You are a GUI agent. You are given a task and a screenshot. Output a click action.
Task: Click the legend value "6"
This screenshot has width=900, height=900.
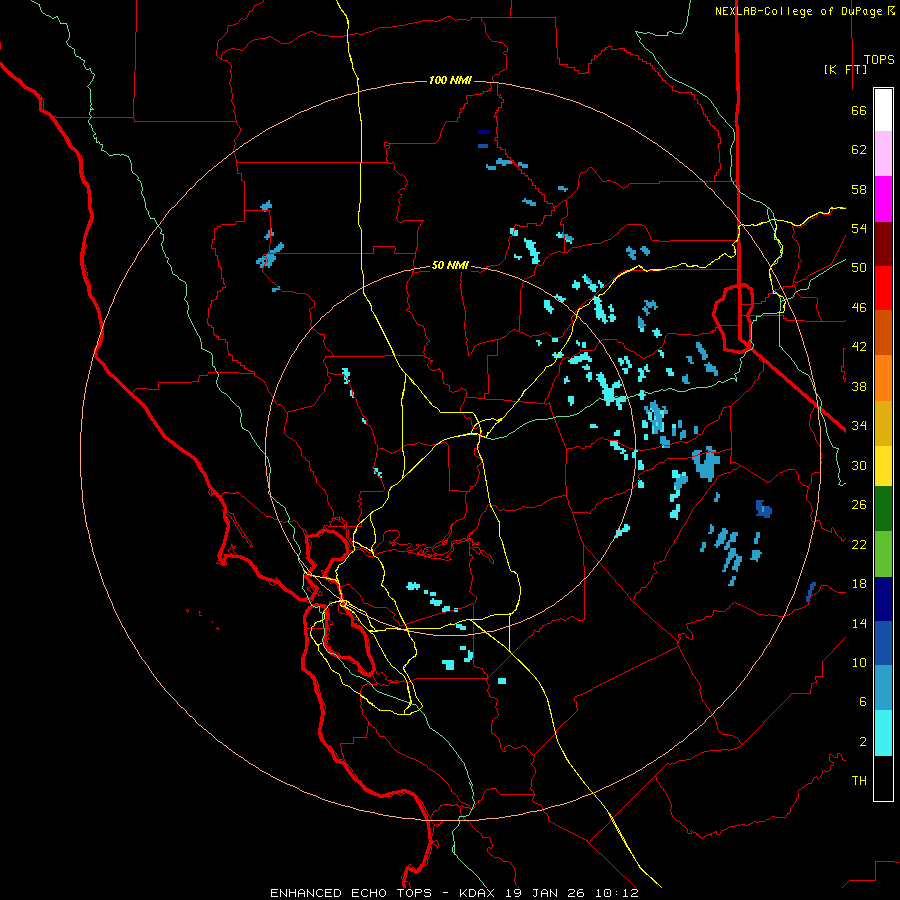pos(863,702)
